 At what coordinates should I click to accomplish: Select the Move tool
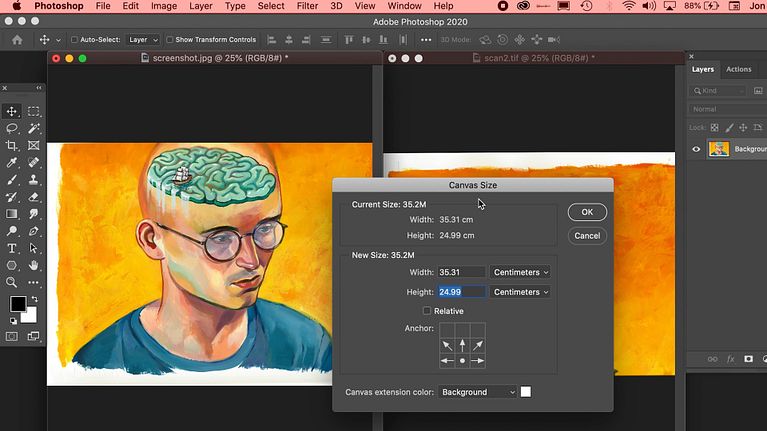pyautogui.click(x=12, y=111)
